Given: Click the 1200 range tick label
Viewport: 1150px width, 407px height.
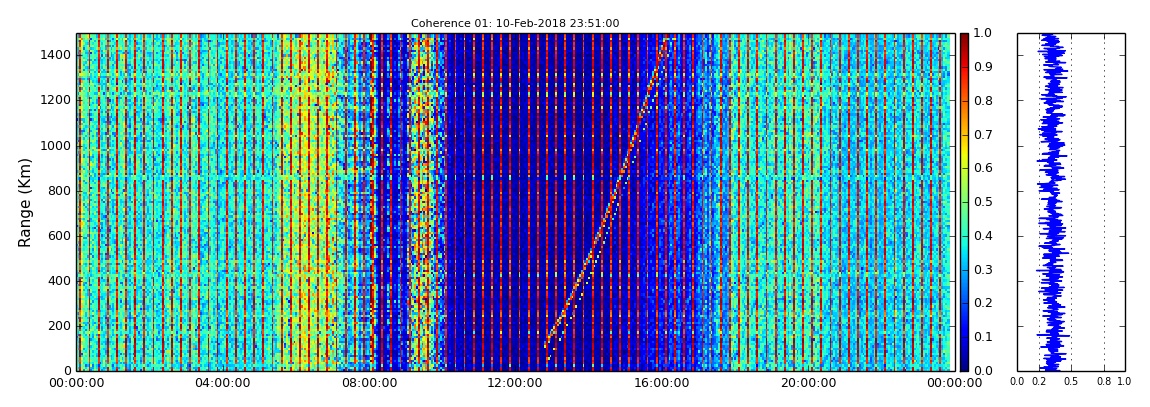Looking at the screenshot, I should tap(57, 100).
